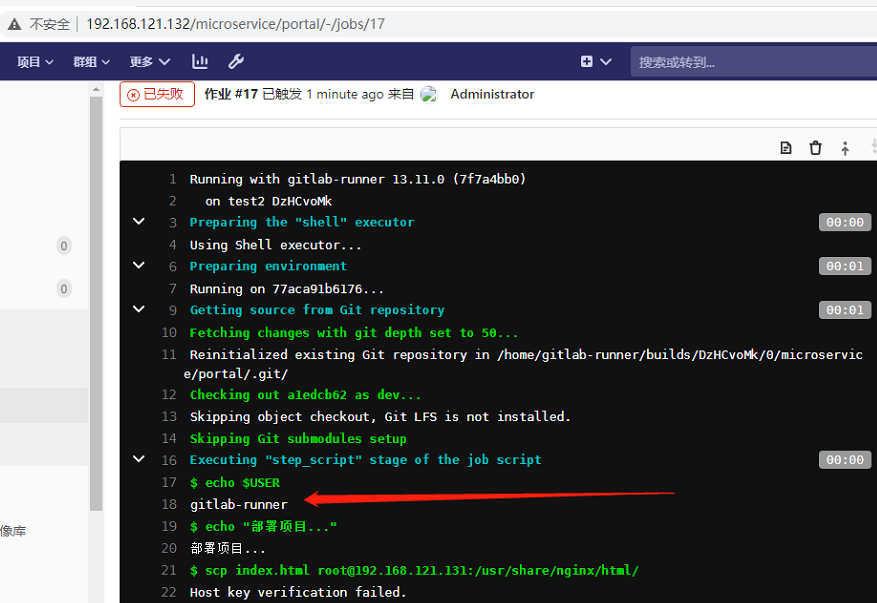Select log line number 10
This screenshot has height=603, width=877.
point(169,333)
